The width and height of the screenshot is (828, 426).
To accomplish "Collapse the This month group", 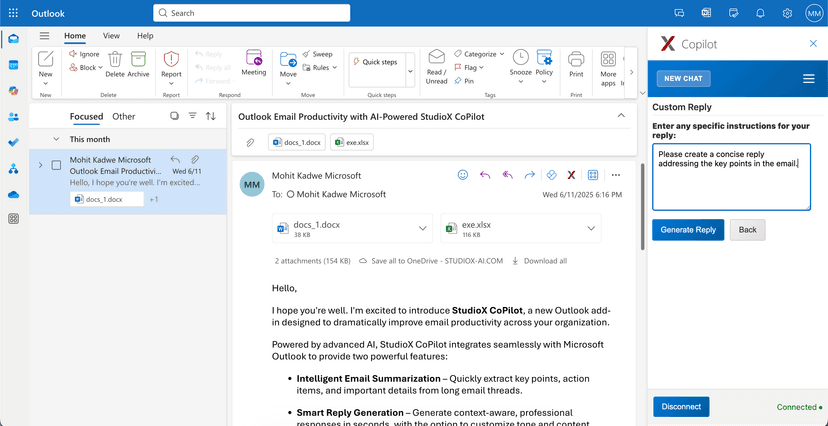I will tap(56, 139).
